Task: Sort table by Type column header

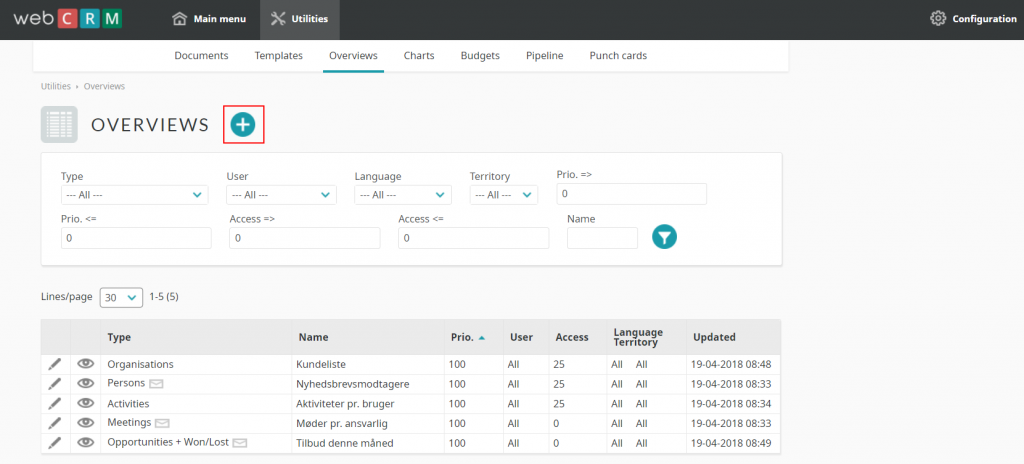Action: 120,337
